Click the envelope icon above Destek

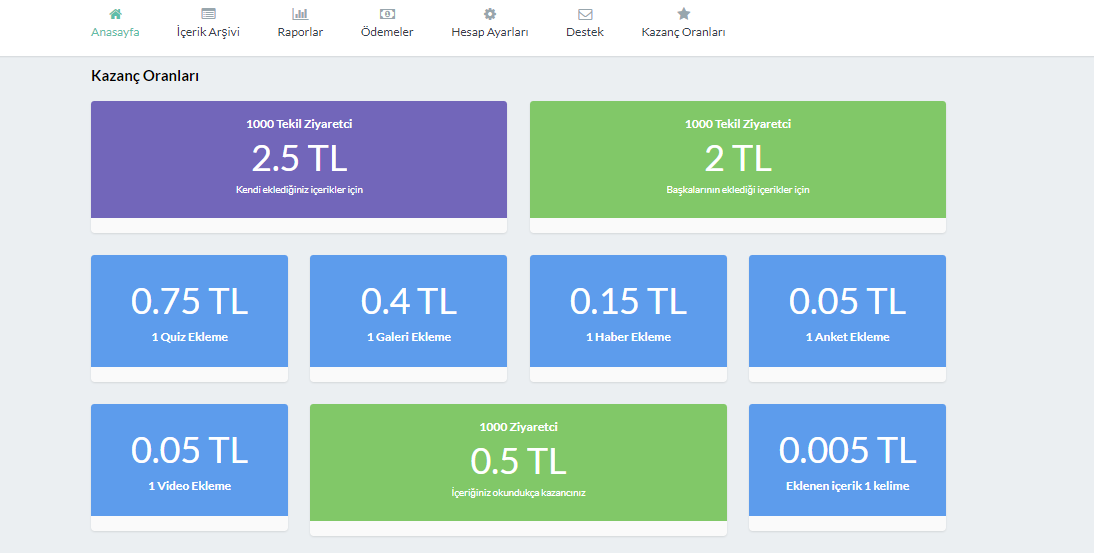point(585,14)
